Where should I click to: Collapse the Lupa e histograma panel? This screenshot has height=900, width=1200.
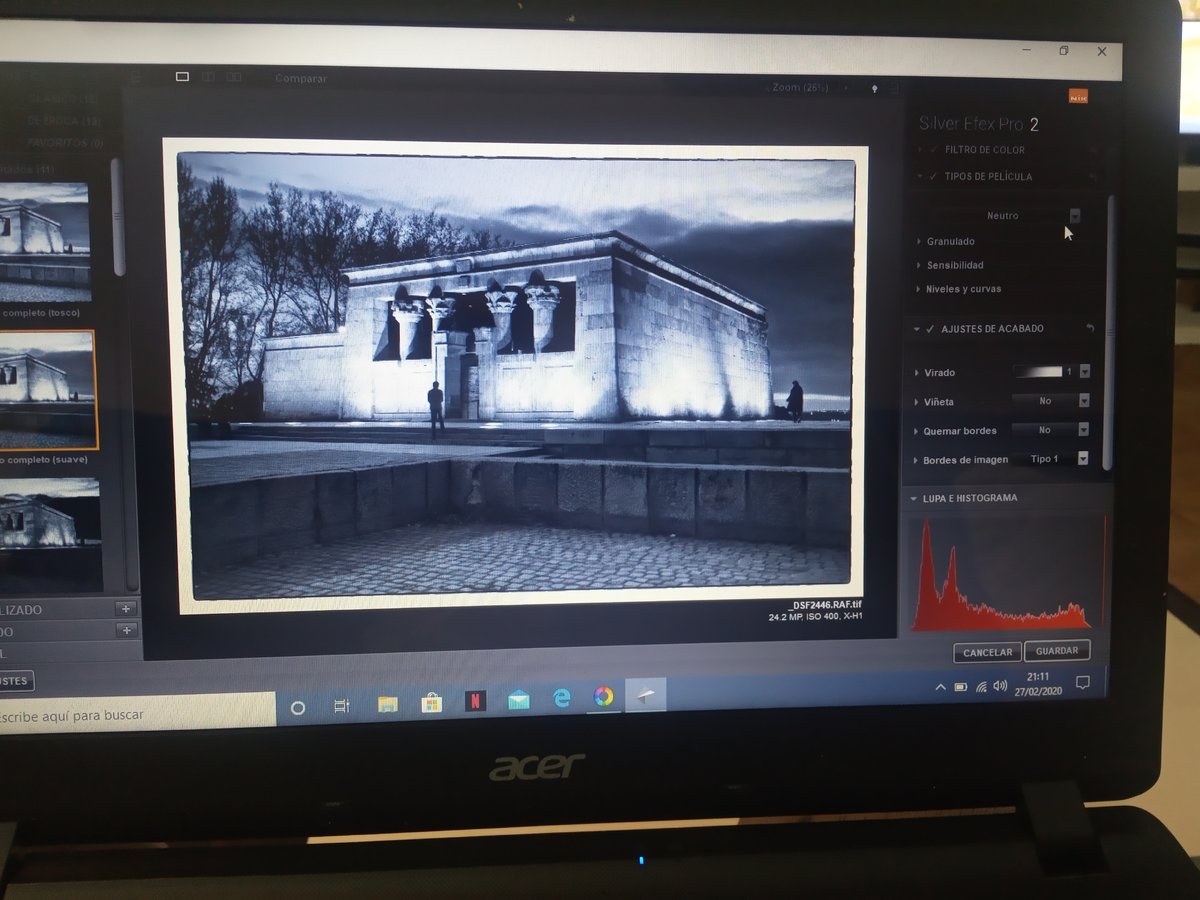coord(913,498)
